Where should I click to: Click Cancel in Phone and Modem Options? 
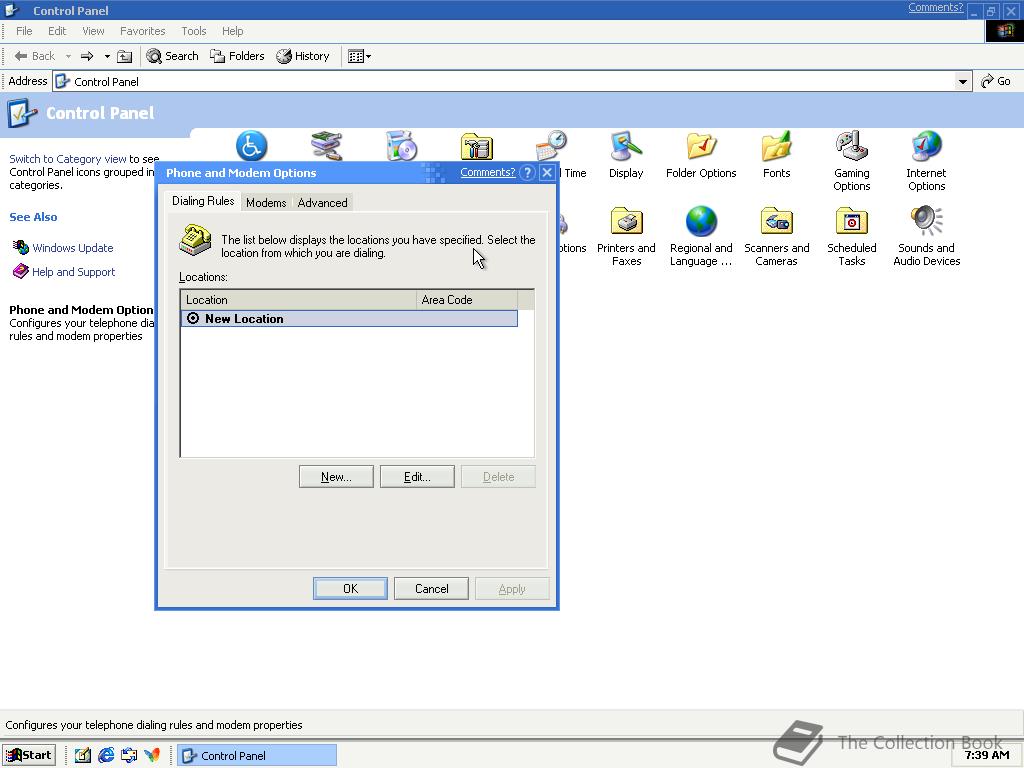(x=432, y=588)
